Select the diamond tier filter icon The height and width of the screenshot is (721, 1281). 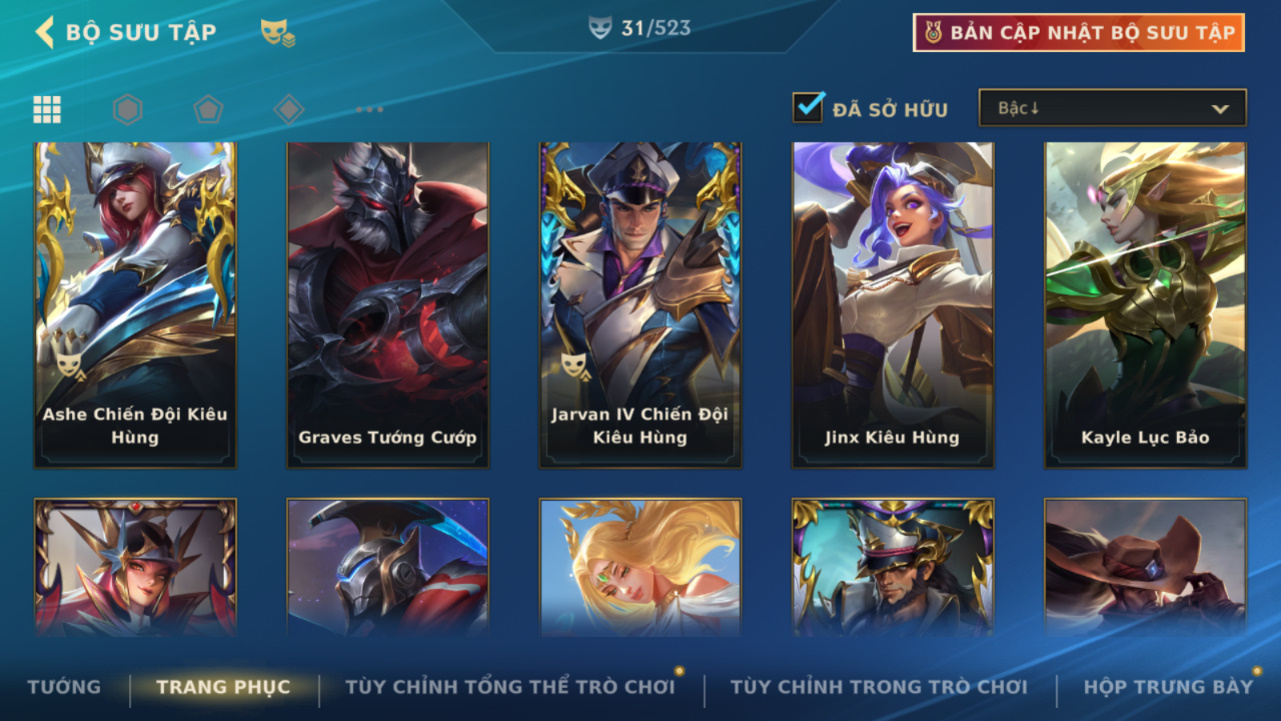click(x=289, y=109)
